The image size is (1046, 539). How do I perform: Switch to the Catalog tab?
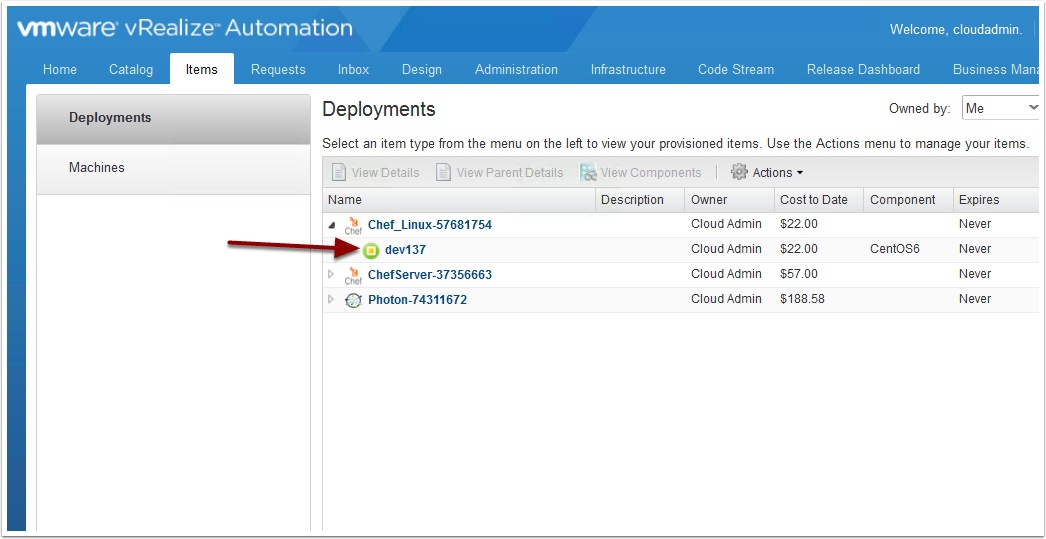pyautogui.click(x=131, y=69)
